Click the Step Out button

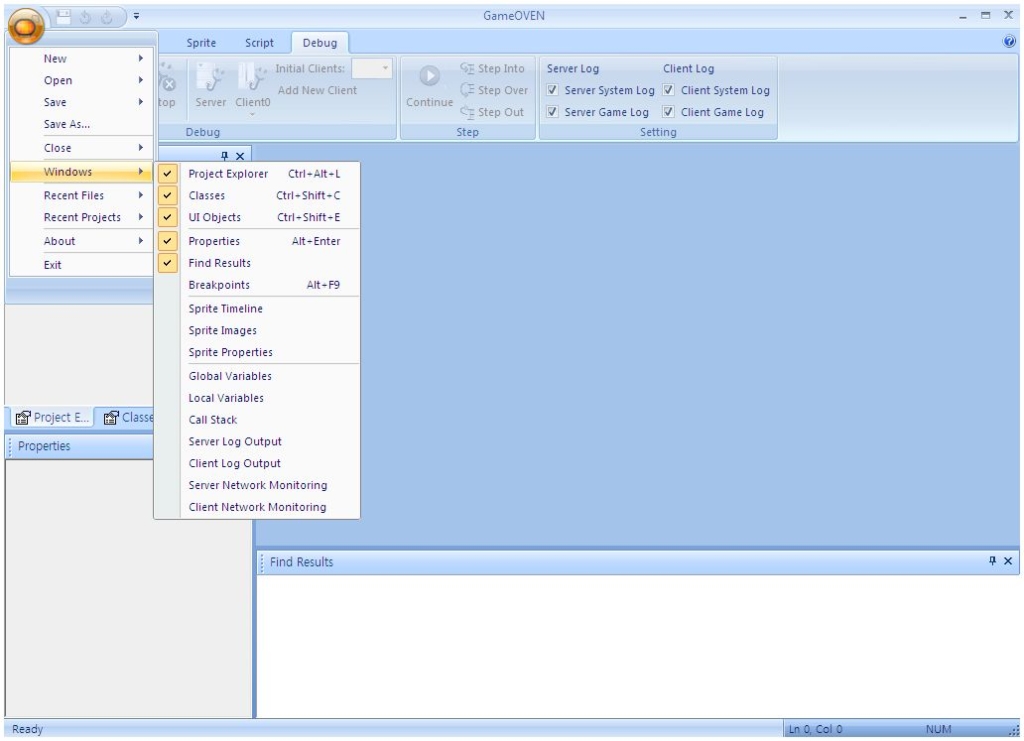coord(492,112)
